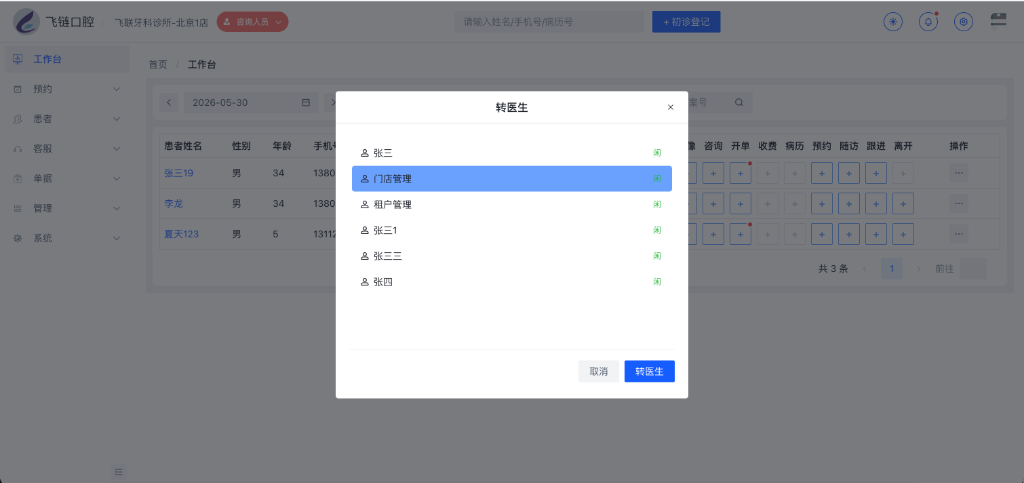This screenshot has height=483, width=1024.
Task: Click 咨询 plus button for 张三19
Action: [x=712, y=173]
